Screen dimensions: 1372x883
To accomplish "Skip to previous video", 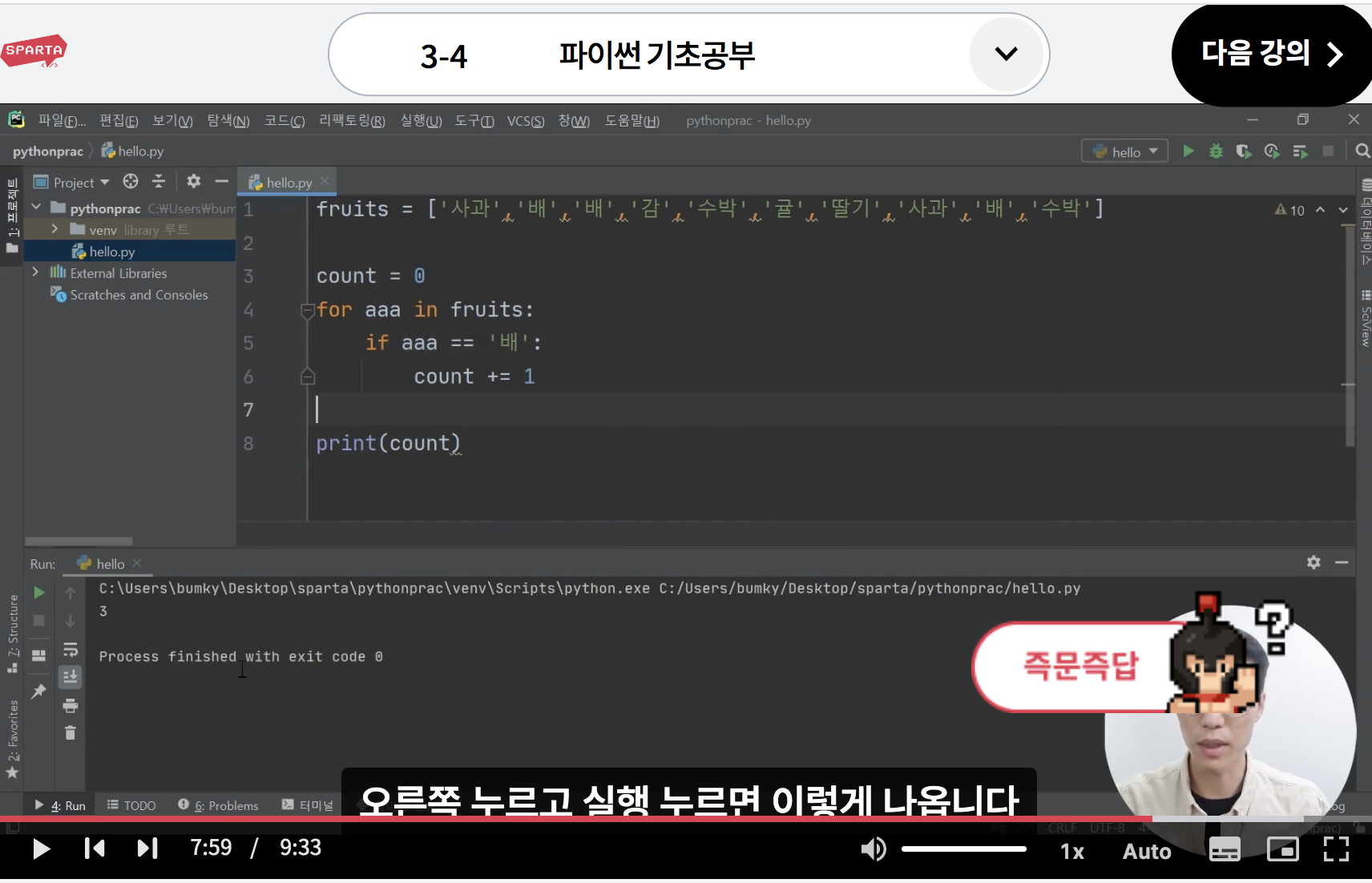I will pyautogui.click(x=95, y=849).
